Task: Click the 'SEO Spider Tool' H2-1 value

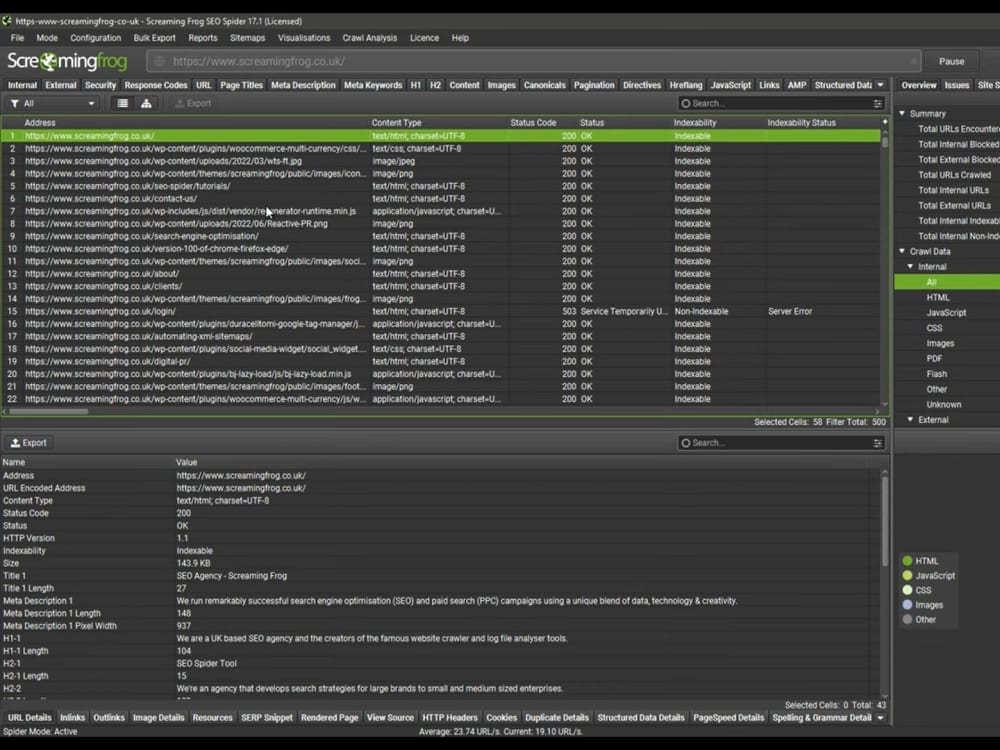Action: pos(206,663)
